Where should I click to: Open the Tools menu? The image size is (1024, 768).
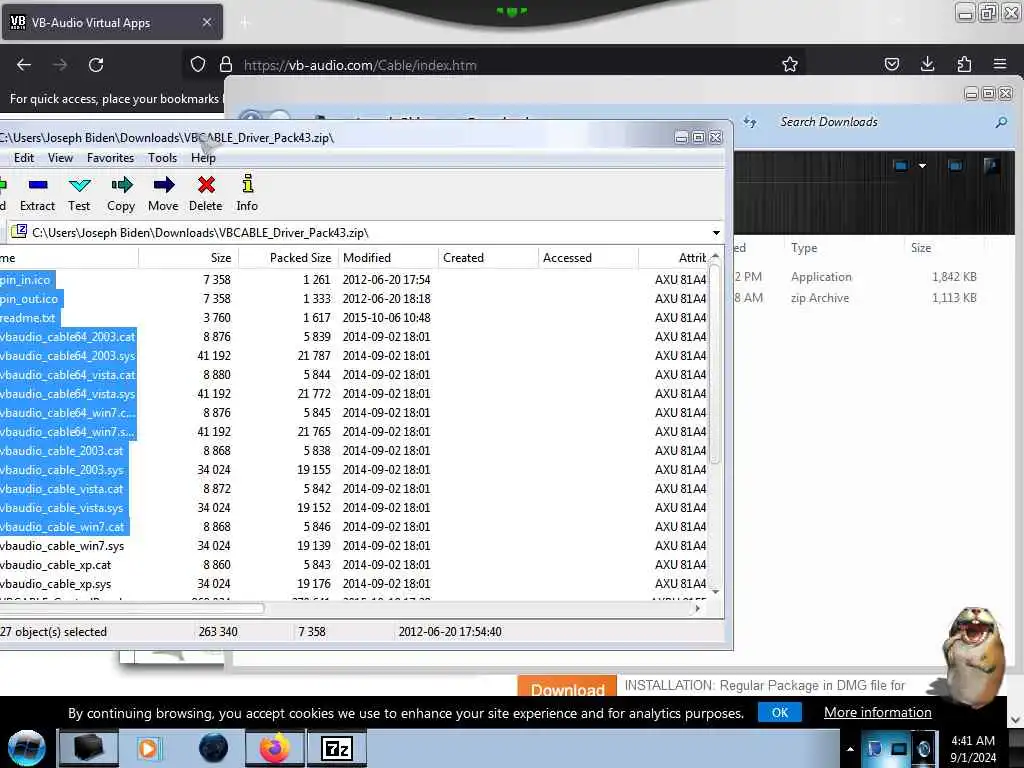pos(163,158)
